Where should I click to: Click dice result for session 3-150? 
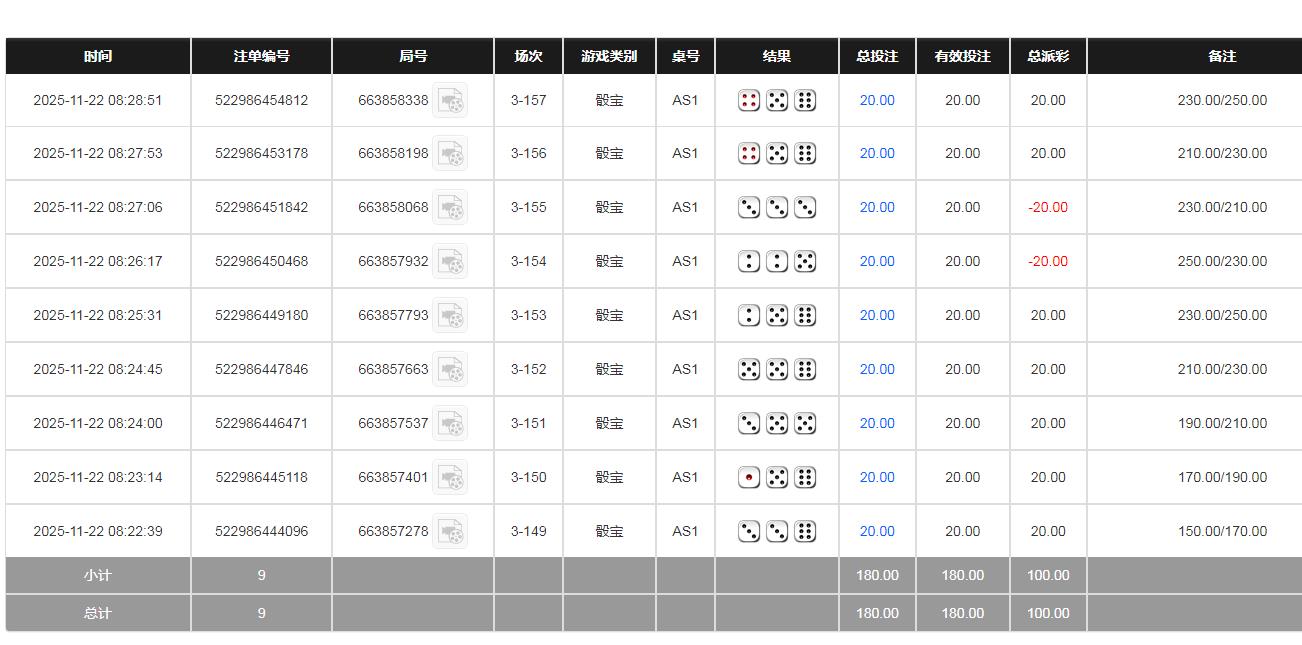[777, 478]
